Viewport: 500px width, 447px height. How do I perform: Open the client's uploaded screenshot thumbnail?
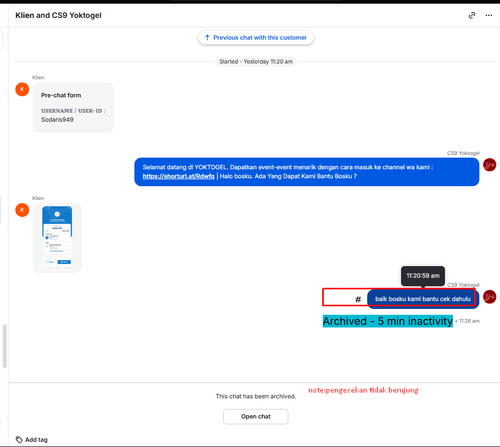57,238
